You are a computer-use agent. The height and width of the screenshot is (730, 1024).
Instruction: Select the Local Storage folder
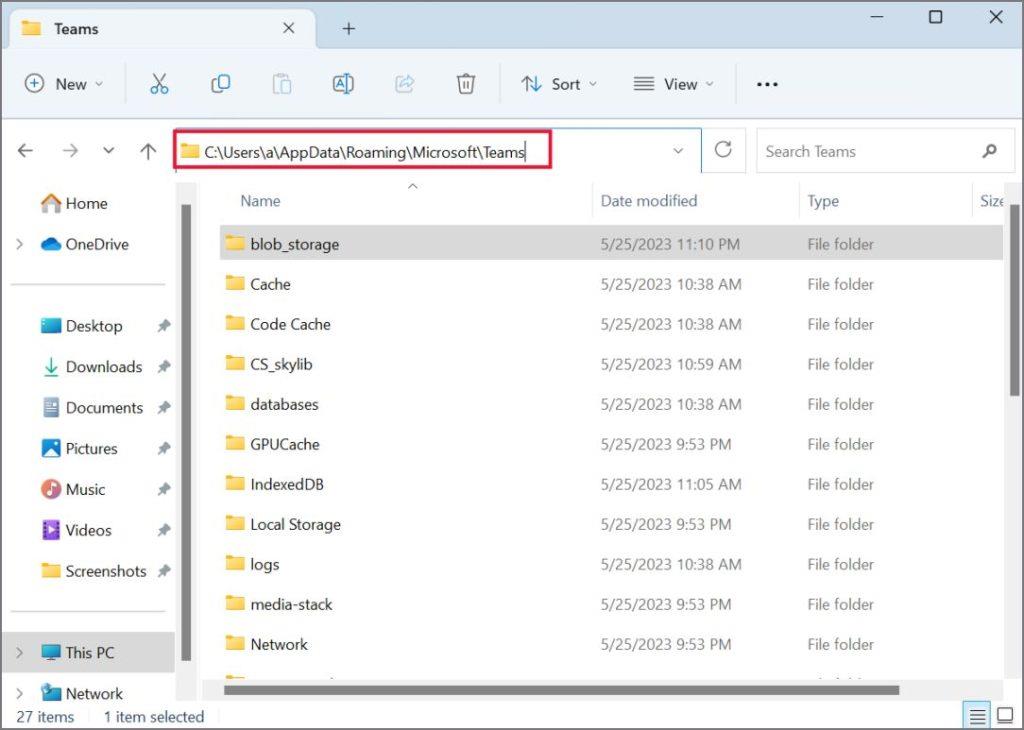(x=611, y=524)
